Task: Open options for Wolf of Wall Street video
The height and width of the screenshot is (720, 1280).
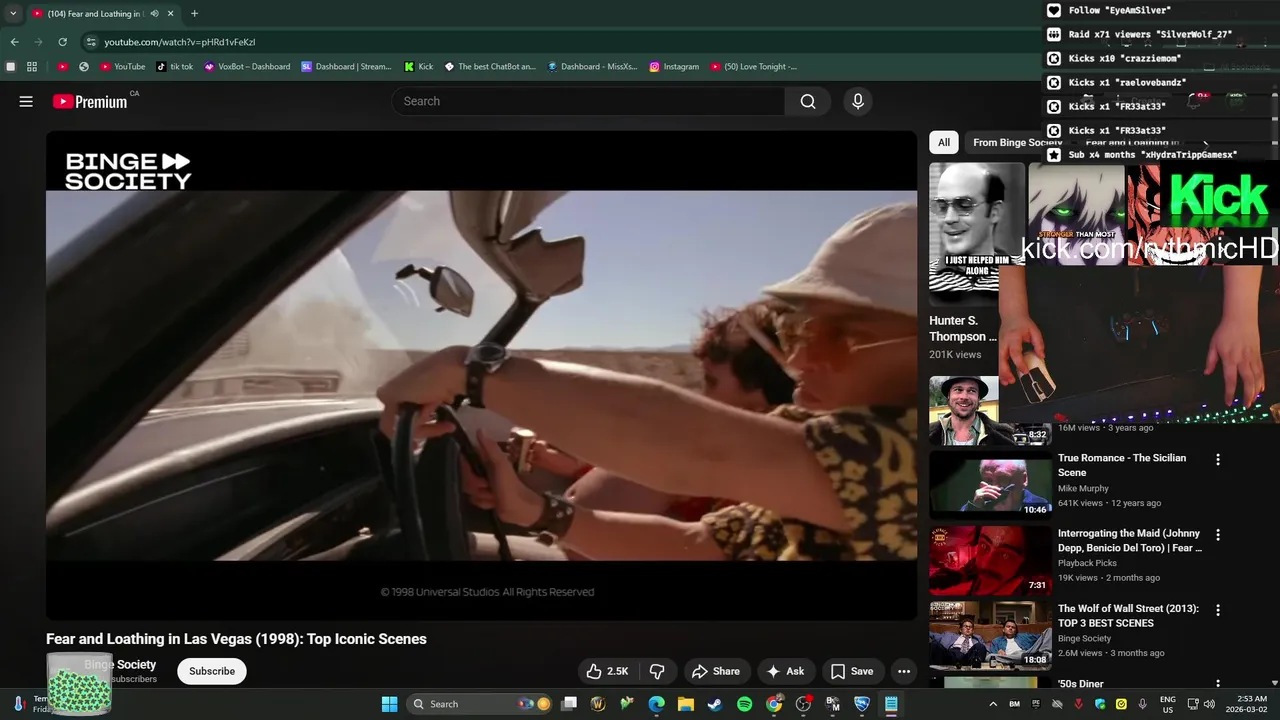Action: (1218, 610)
